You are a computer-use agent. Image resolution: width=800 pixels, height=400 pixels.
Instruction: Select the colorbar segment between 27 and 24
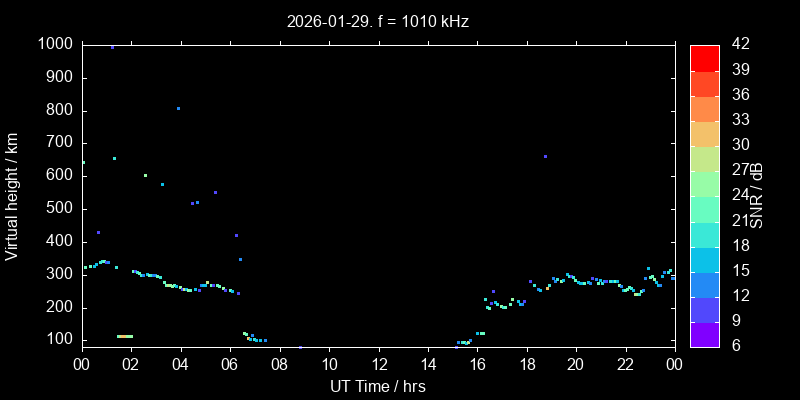click(x=704, y=183)
